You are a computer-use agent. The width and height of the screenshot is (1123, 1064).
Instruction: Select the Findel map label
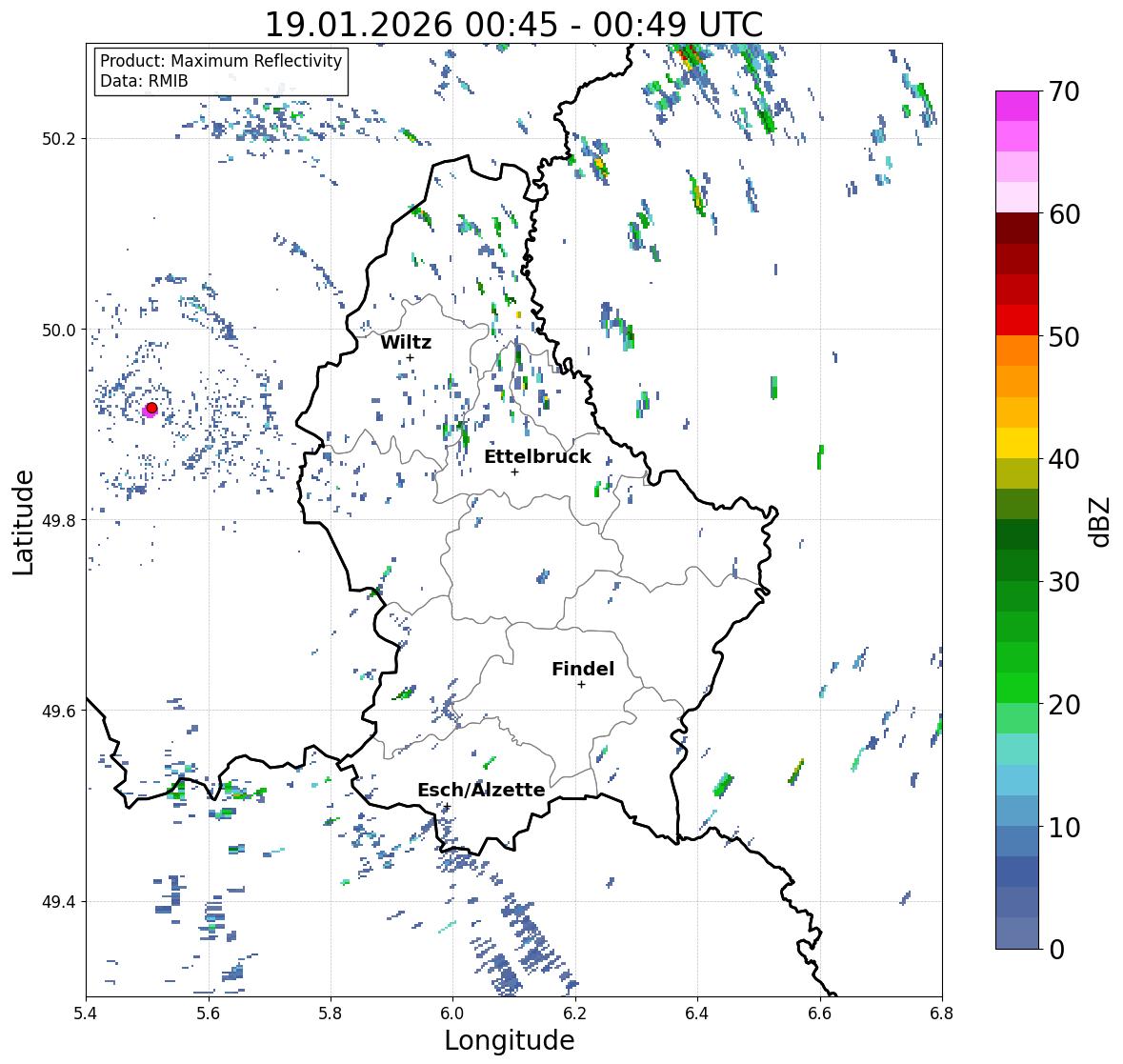point(583,669)
